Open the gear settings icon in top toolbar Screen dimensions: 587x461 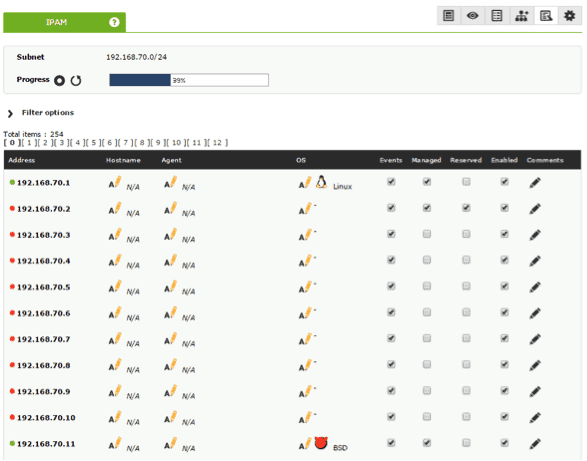tap(570, 16)
